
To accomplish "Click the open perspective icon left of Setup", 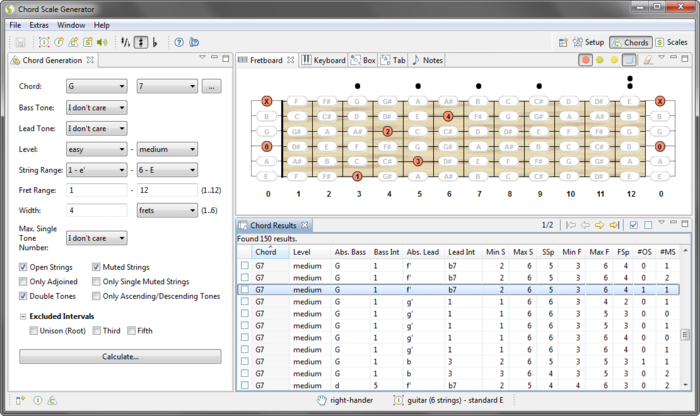I will click(563, 42).
